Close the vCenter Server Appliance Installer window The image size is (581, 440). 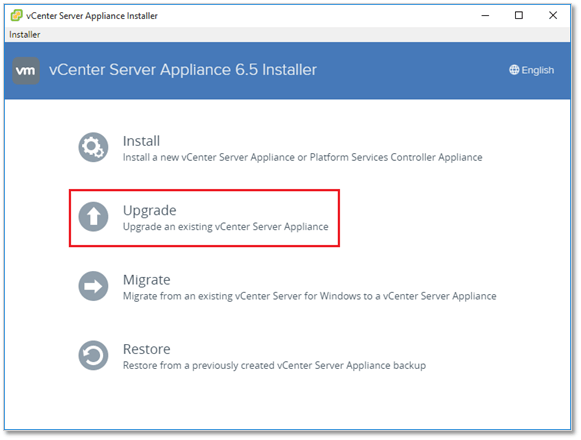pyautogui.click(x=553, y=15)
